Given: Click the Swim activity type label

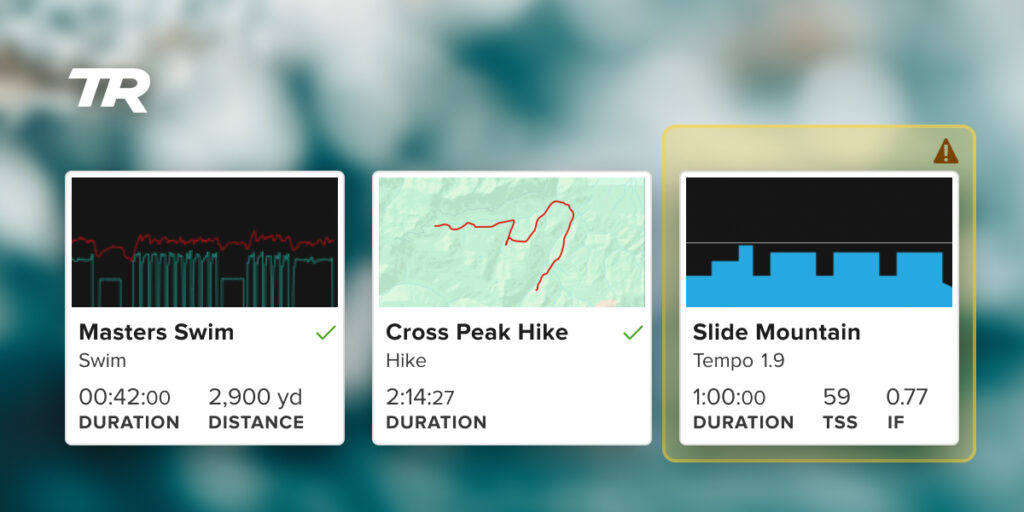Looking at the screenshot, I should [x=102, y=360].
